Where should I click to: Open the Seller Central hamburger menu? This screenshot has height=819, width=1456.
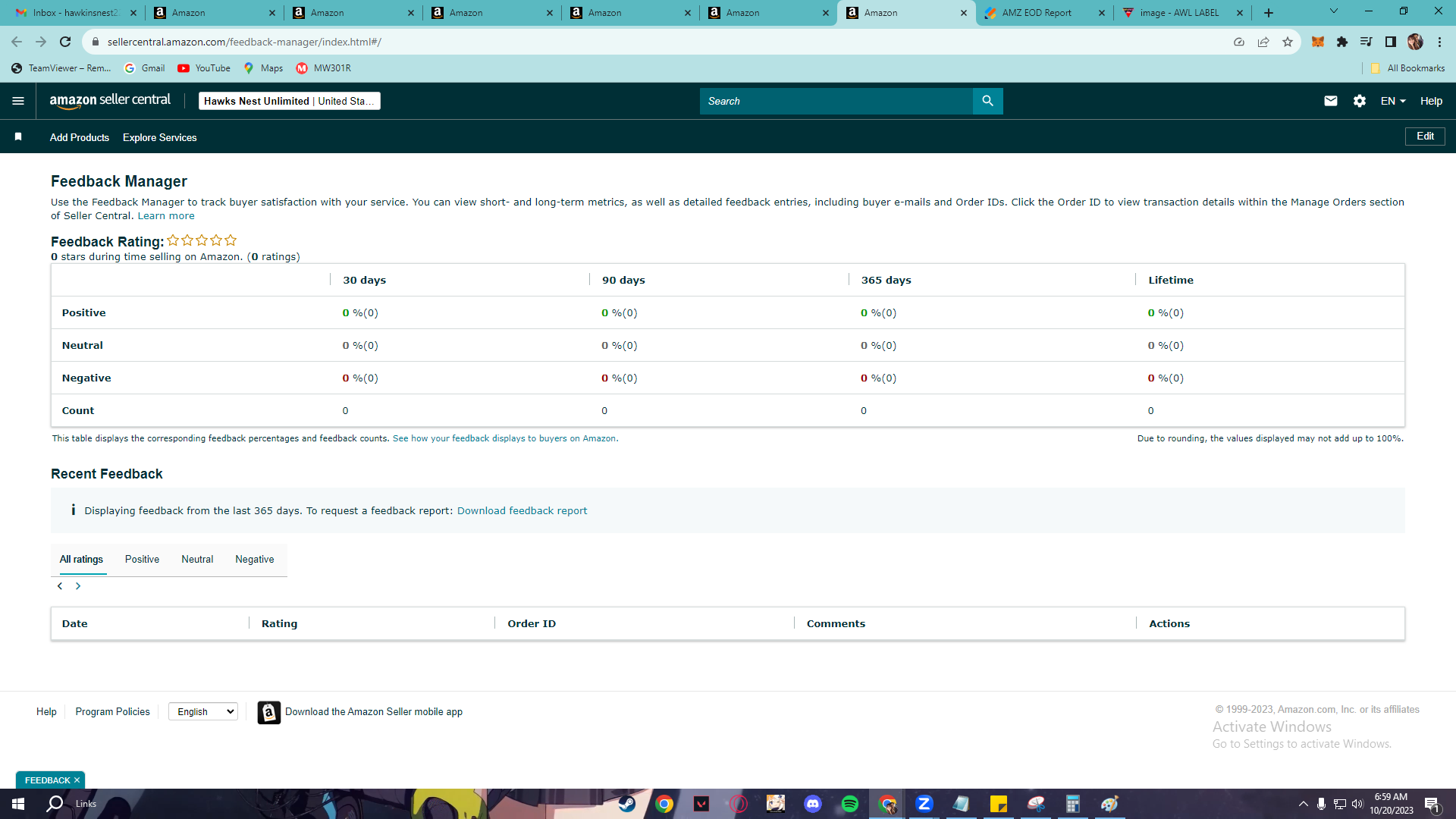click(x=18, y=101)
